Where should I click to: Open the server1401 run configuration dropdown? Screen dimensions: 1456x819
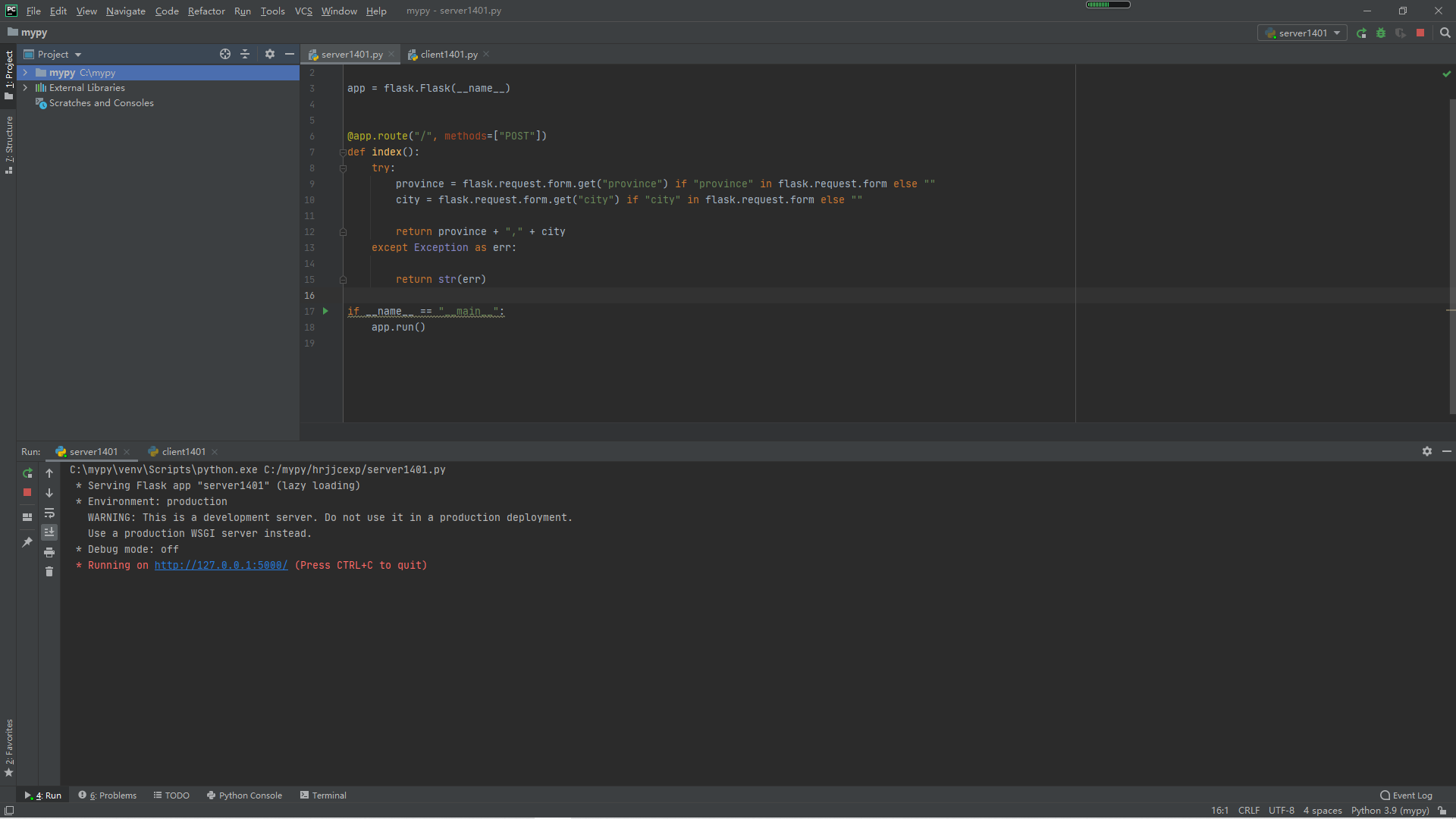point(1302,33)
